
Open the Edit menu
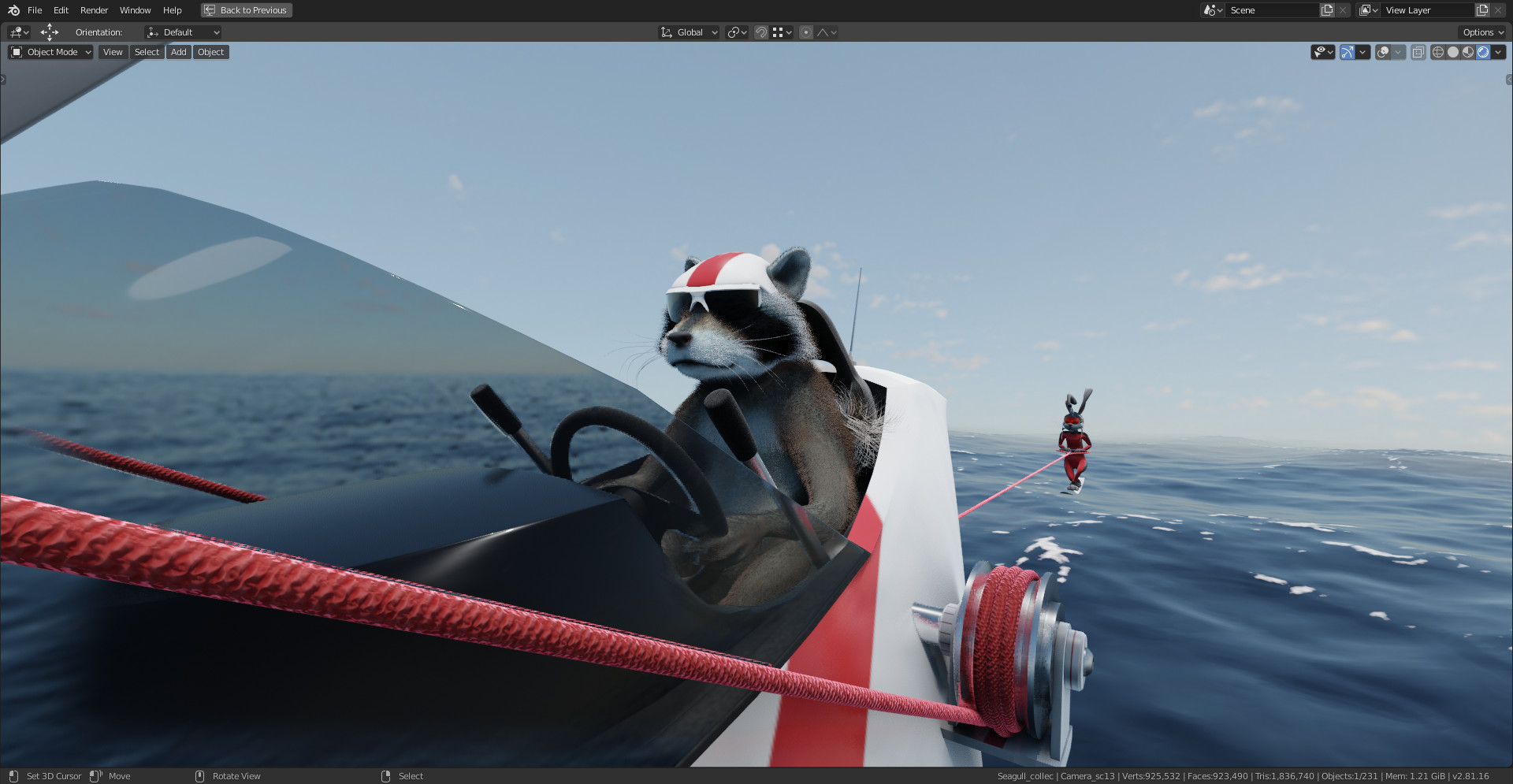(x=61, y=10)
